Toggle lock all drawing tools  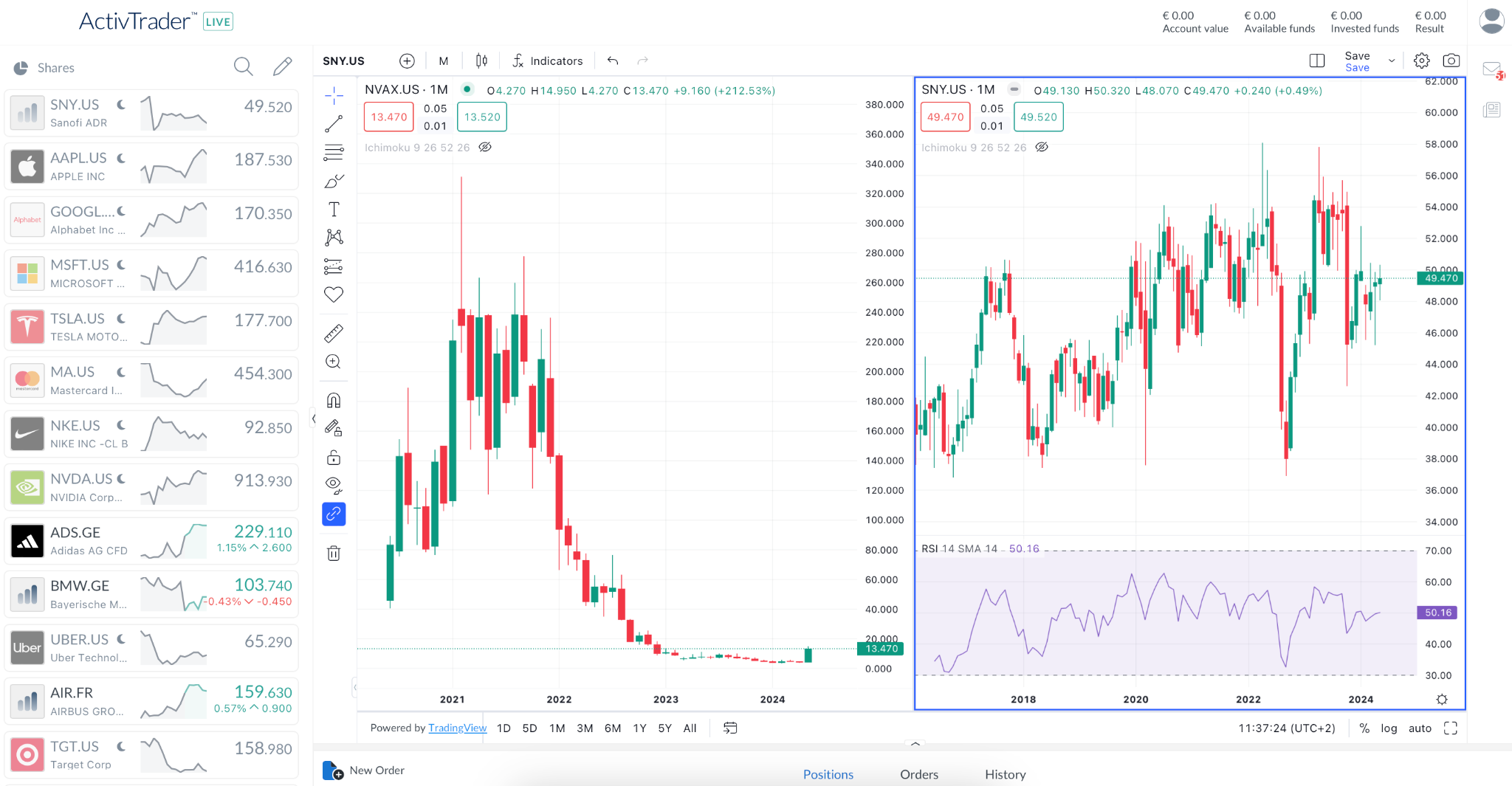(334, 458)
